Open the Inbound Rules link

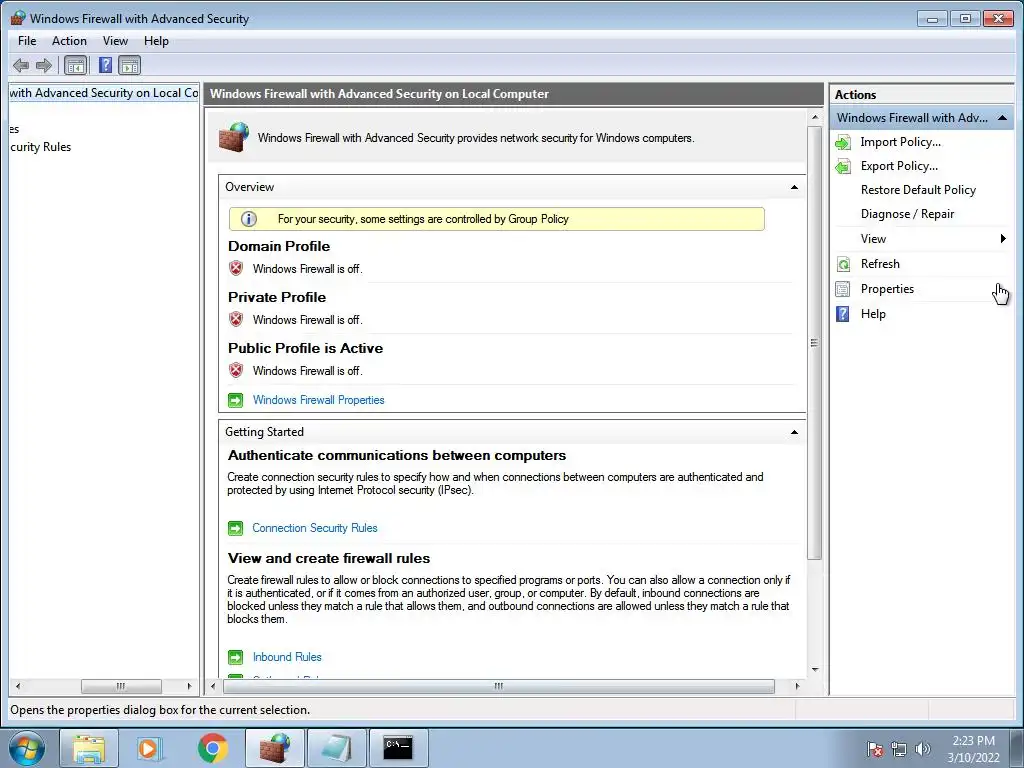click(287, 657)
